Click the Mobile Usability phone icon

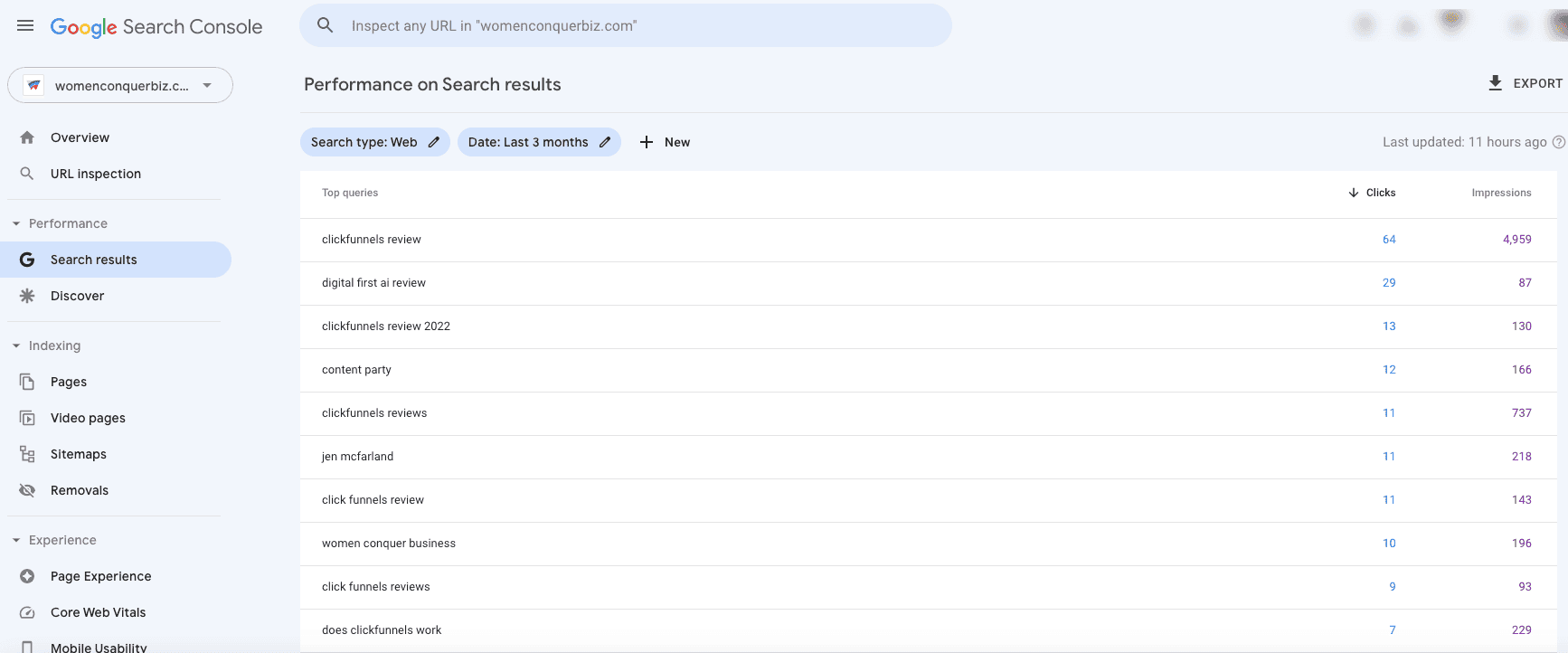coord(27,647)
